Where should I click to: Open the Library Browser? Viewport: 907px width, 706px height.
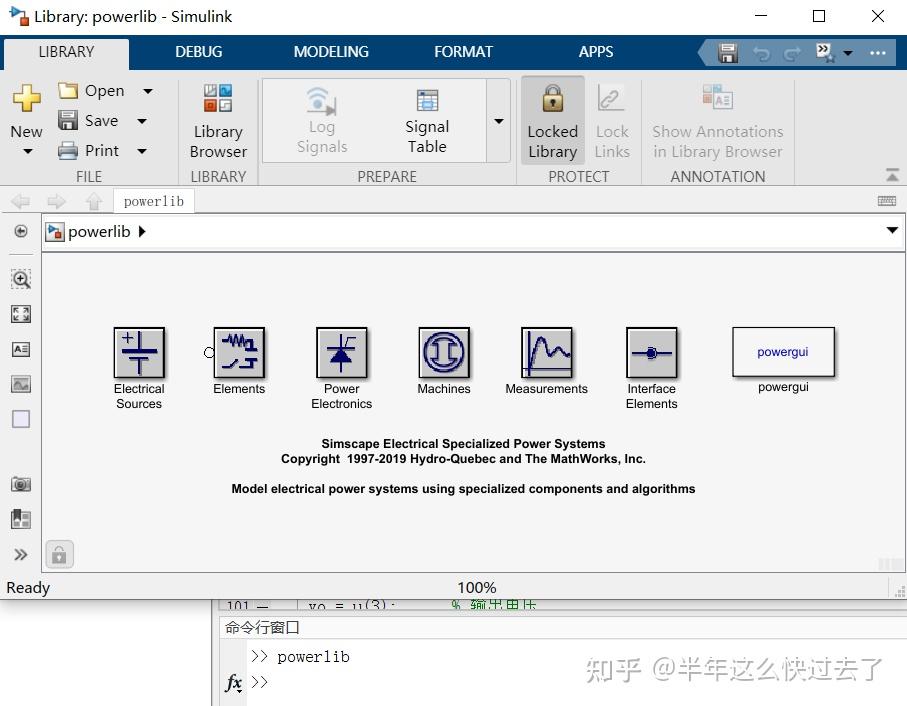click(x=218, y=121)
